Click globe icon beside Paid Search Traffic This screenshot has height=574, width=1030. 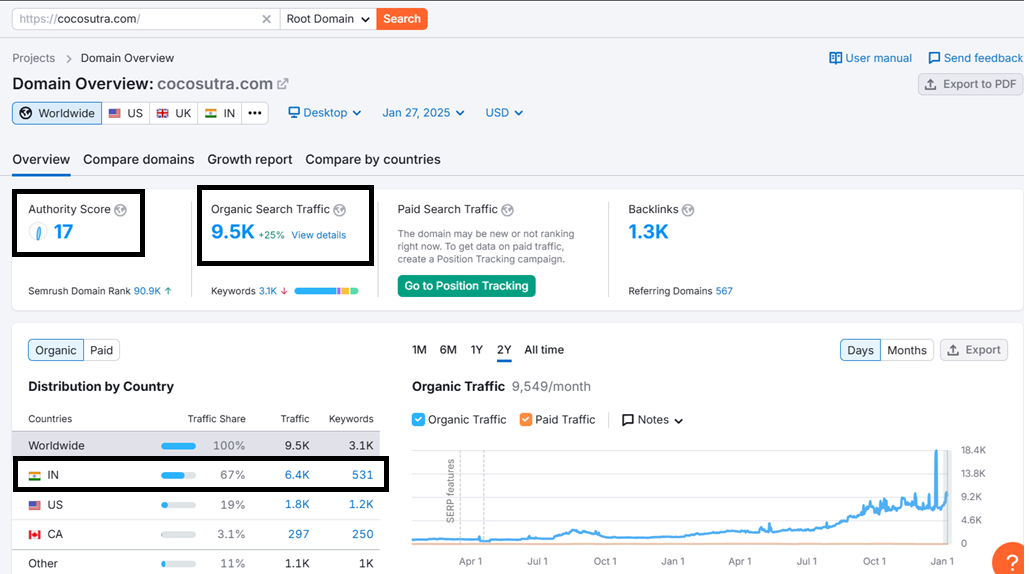pos(507,210)
